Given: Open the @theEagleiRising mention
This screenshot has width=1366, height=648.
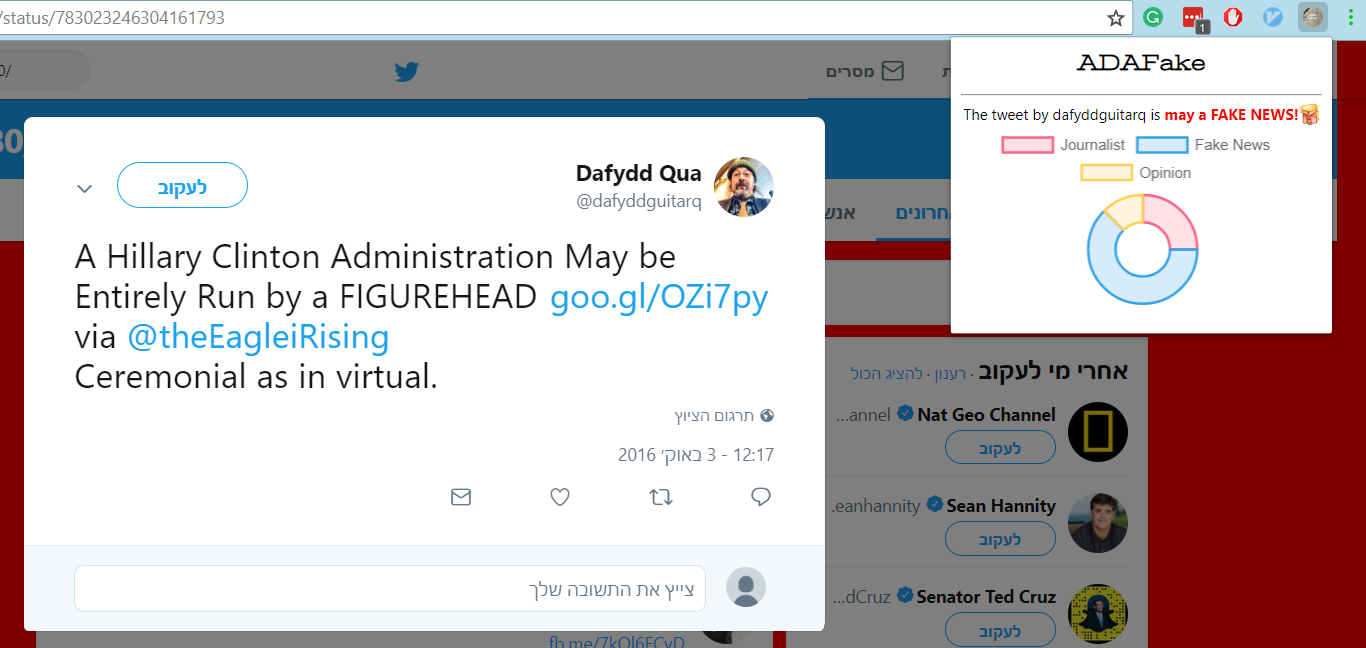Looking at the screenshot, I should pyautogui.click(x=258, y=337).
